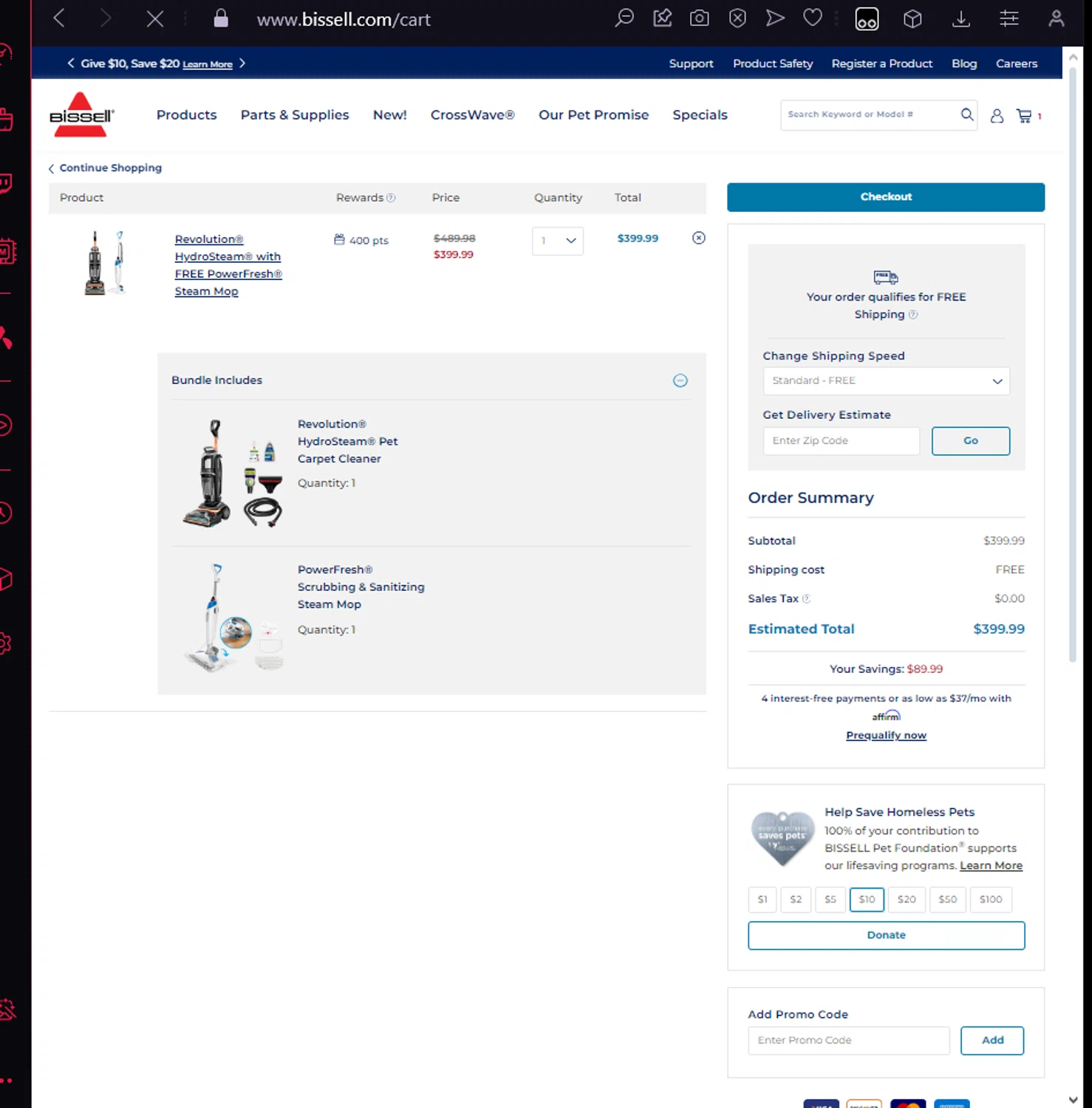Stop loading the page
The image size is (1092, 1108).
pyautogui.click(x=155, y=18)
